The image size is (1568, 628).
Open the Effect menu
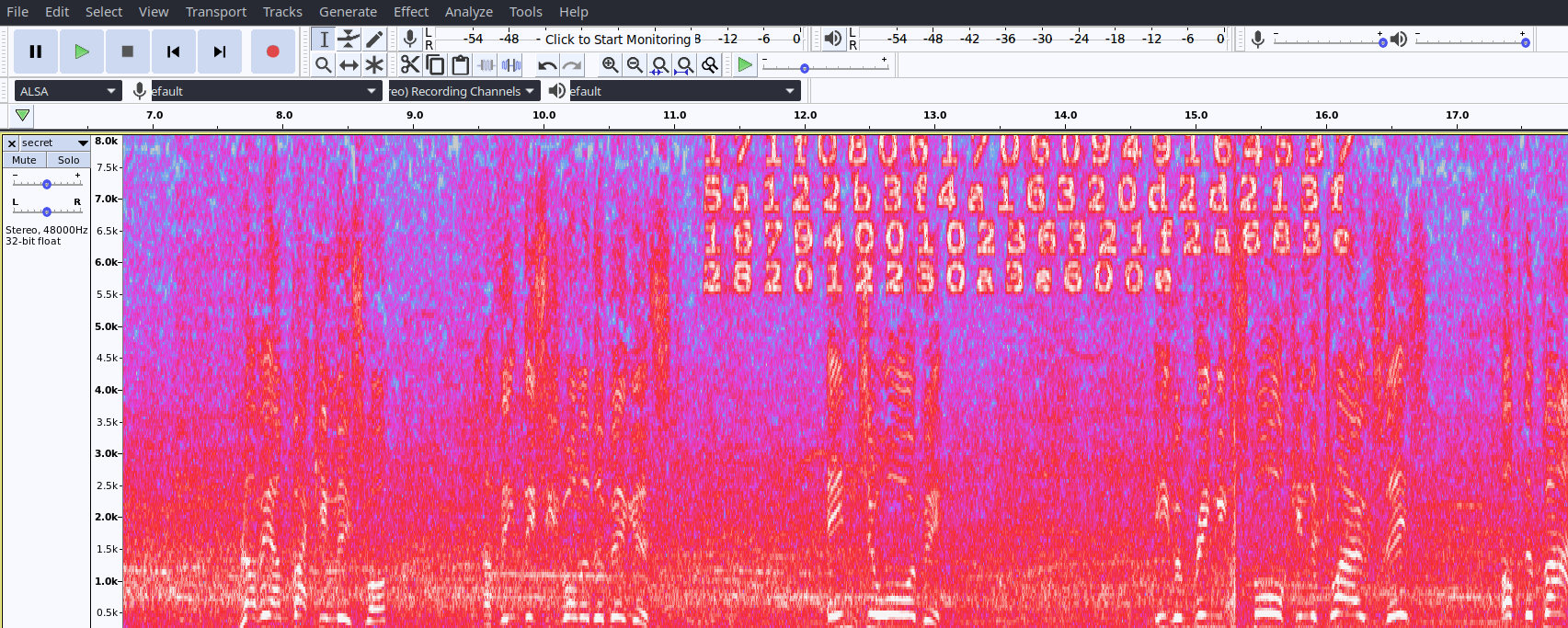tap(411, 12)
